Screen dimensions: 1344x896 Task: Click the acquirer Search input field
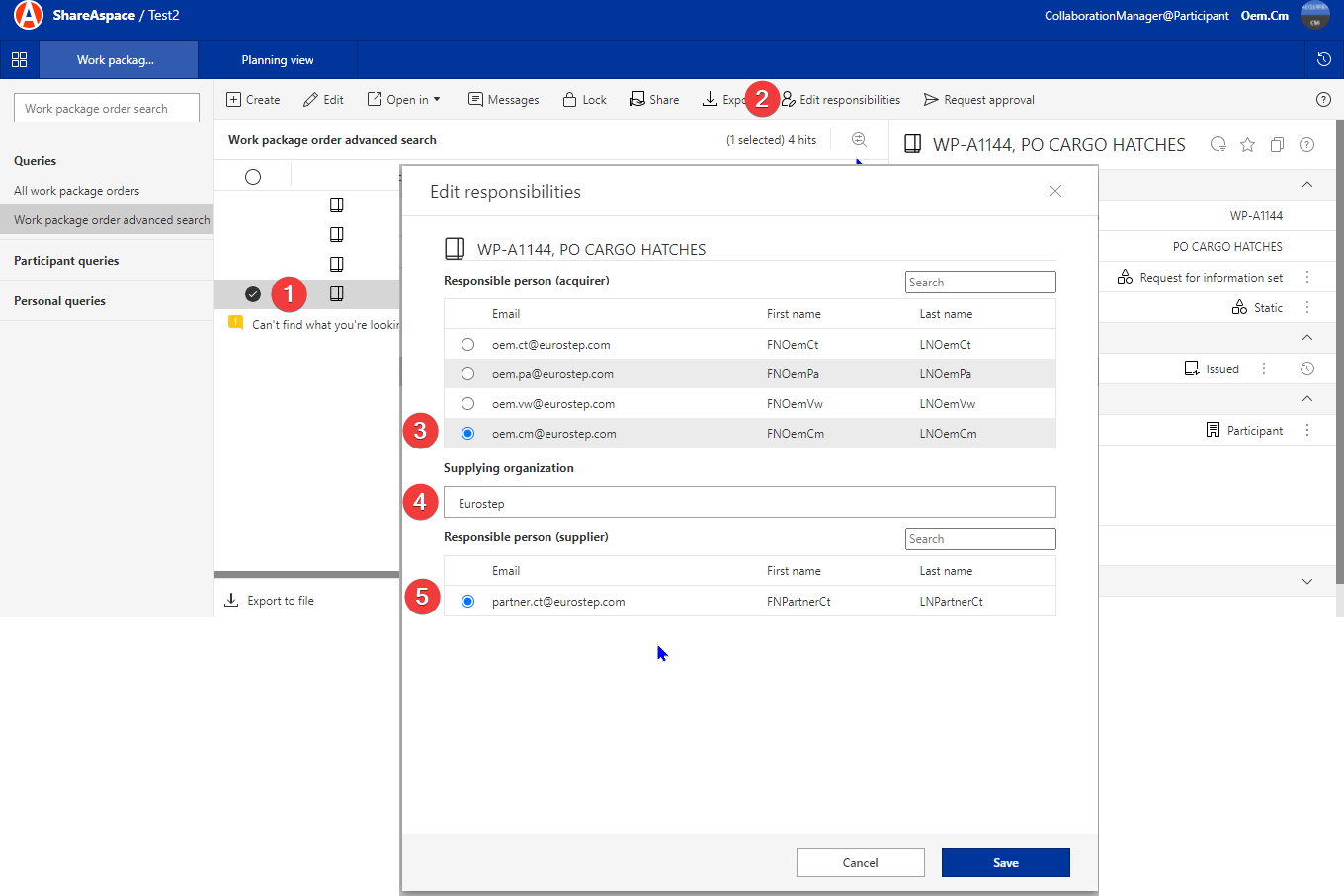[979, 283]
